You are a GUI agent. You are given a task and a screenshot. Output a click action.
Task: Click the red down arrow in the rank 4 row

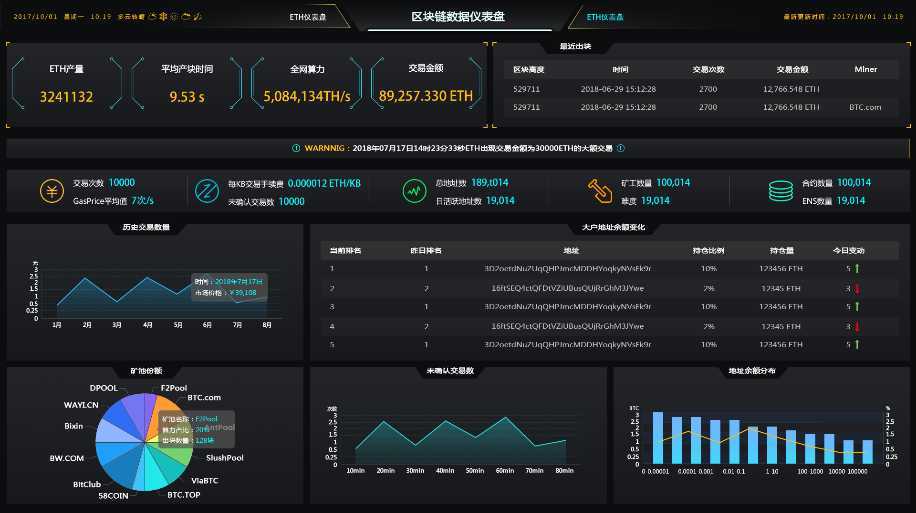[856, 325]
